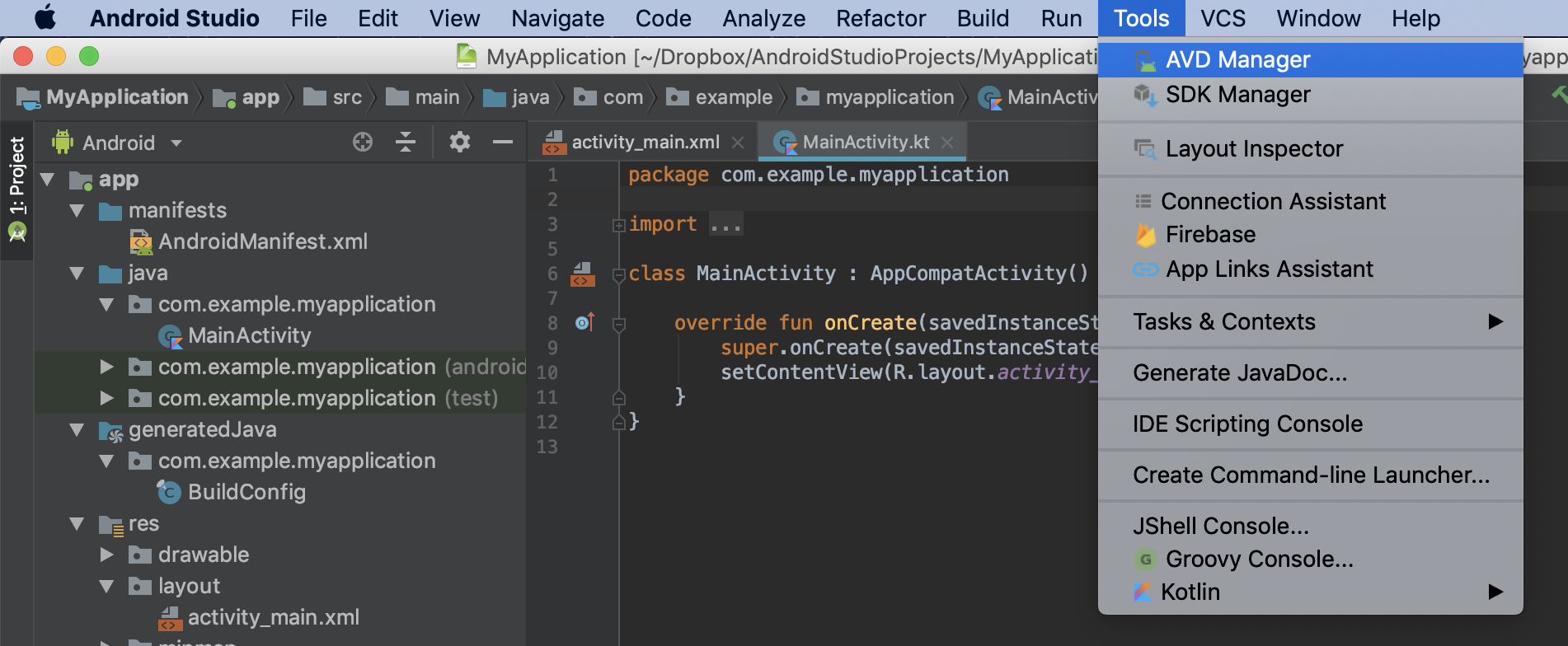Image resolution: width=1568 pixels, height=646 pixels.
Task: Expand com.example.myapplication (androidTest) package
Action: point(106,367)
